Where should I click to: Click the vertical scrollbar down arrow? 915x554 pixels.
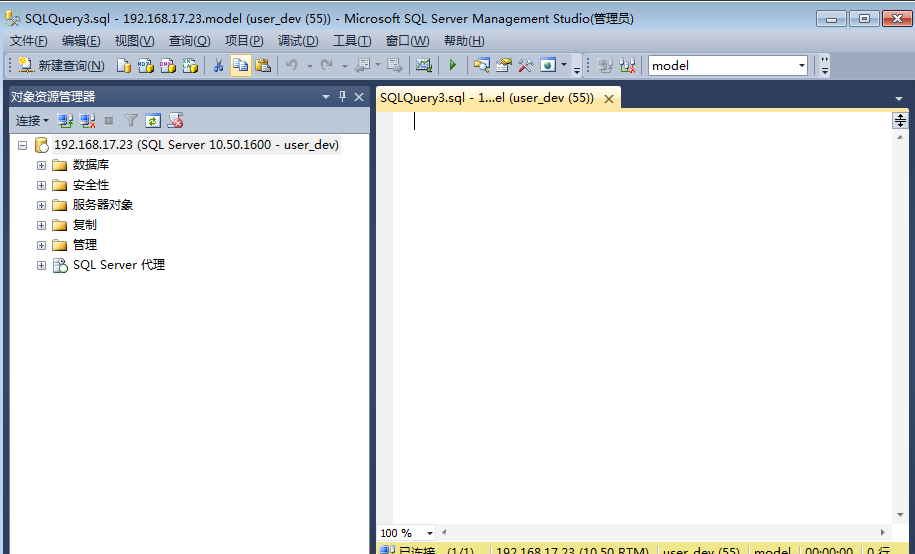tap(900, 515)
